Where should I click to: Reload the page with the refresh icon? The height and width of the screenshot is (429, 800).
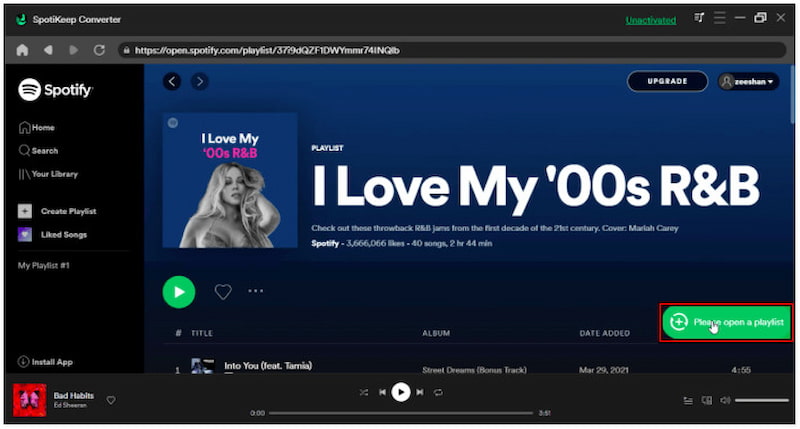click(99, 50)
